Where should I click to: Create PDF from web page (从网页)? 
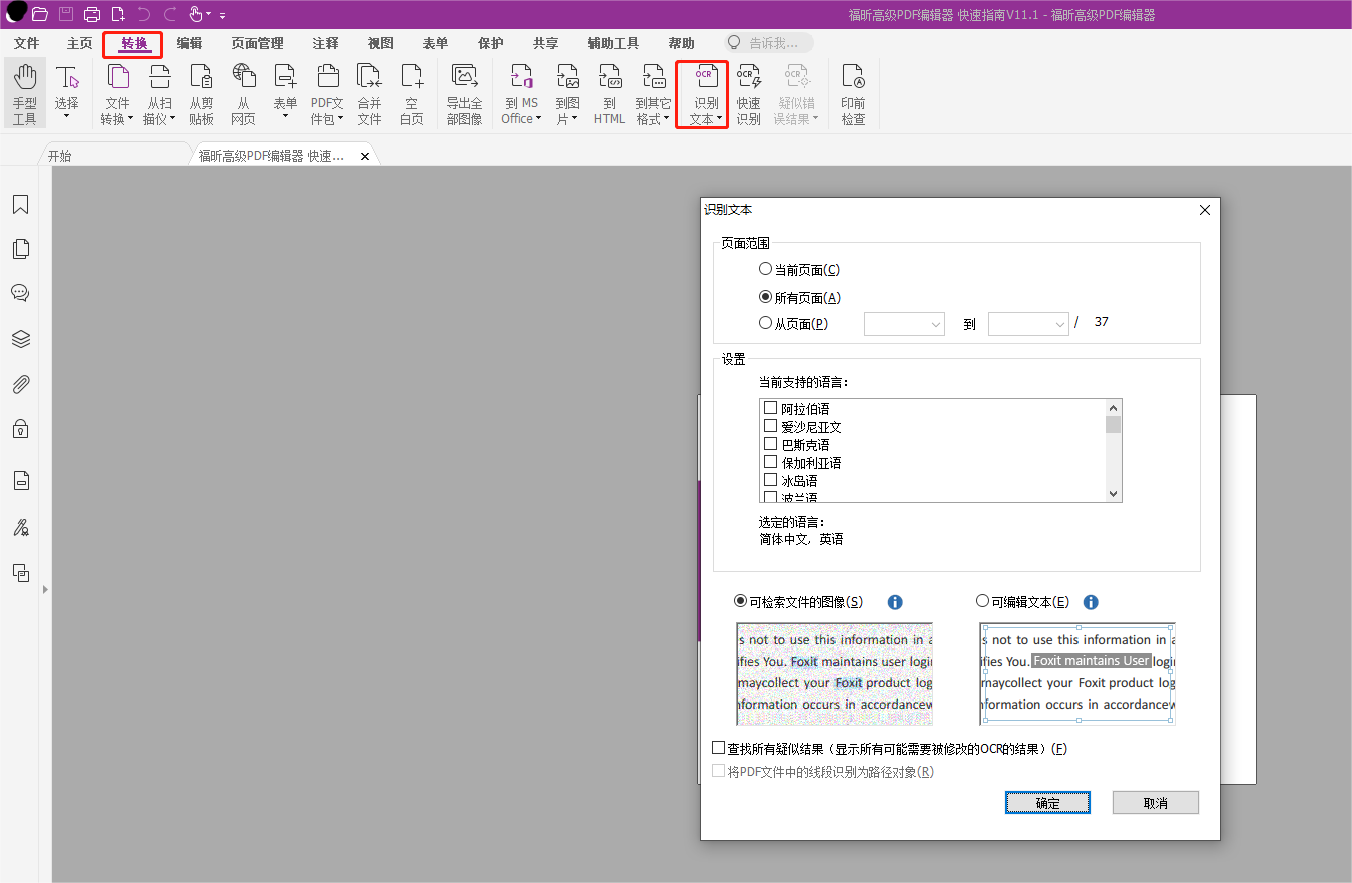pos(243,93)
